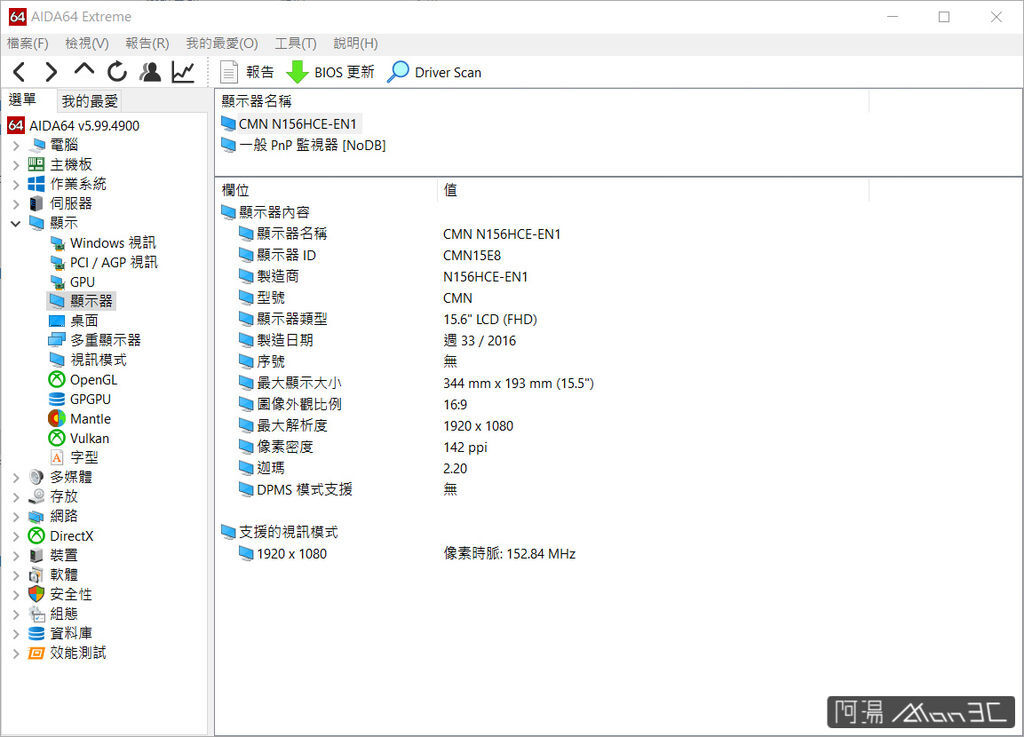Click the 主機板 motherboard icon
This screenshot has width=1024, height=737.
click(37, 165)
